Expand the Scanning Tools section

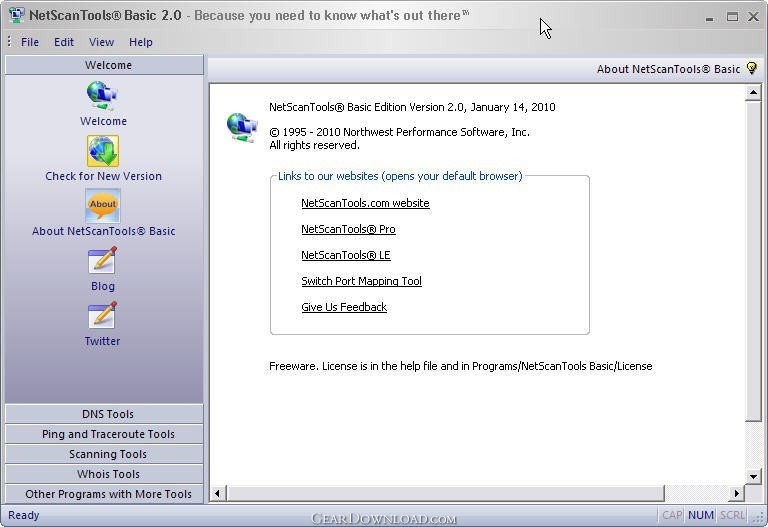pos(104,454)
